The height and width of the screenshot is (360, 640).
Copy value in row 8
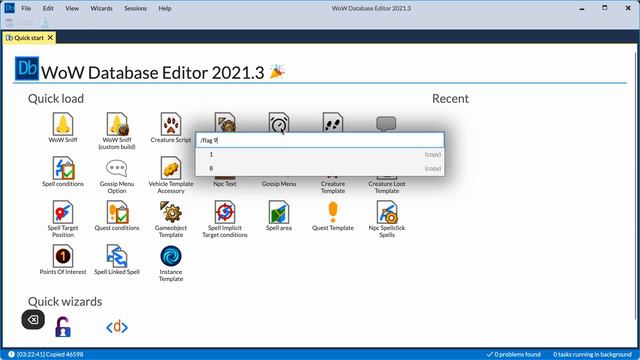(x=433, y=168)
